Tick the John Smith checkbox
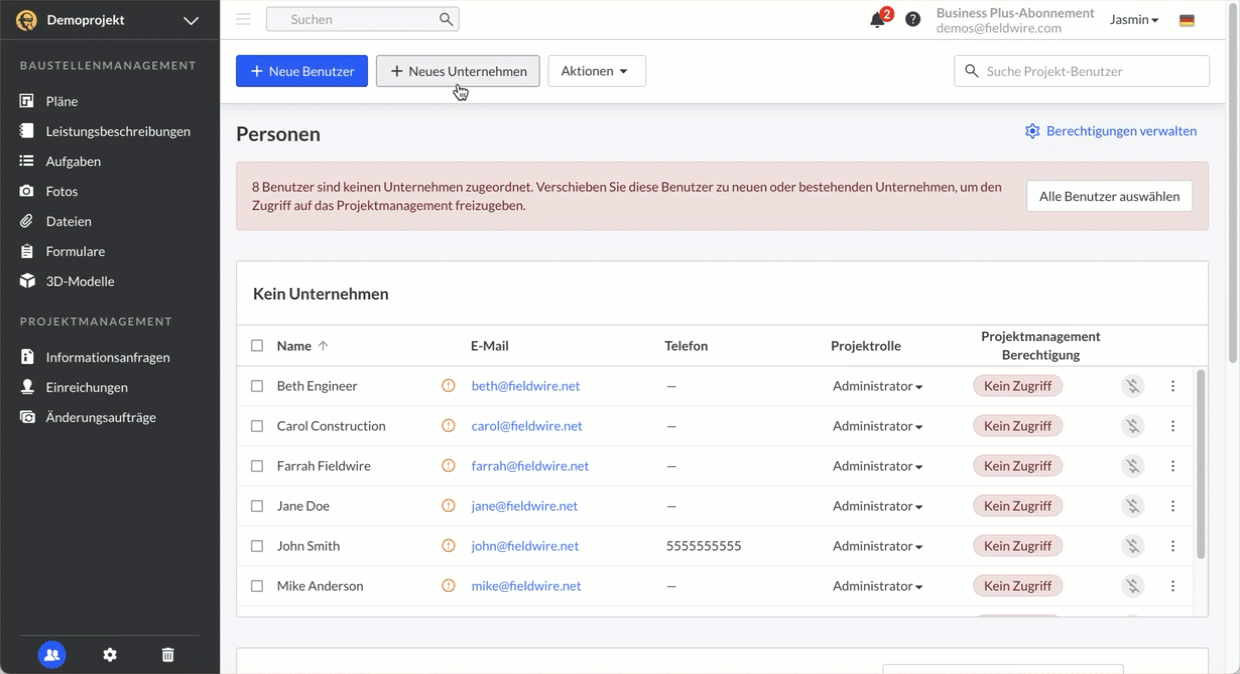Viewport: 1240px width, 674px height. (x=257, y=546)
